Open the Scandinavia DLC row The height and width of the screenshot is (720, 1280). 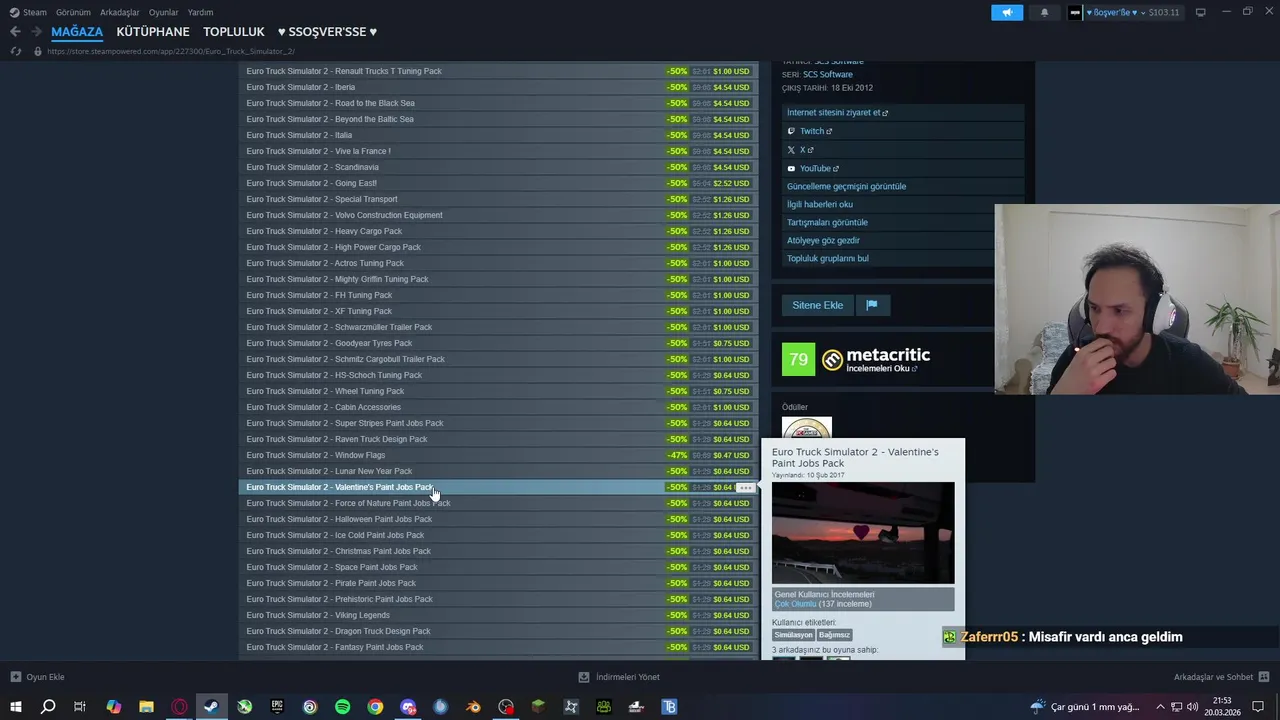coord(498,167)
